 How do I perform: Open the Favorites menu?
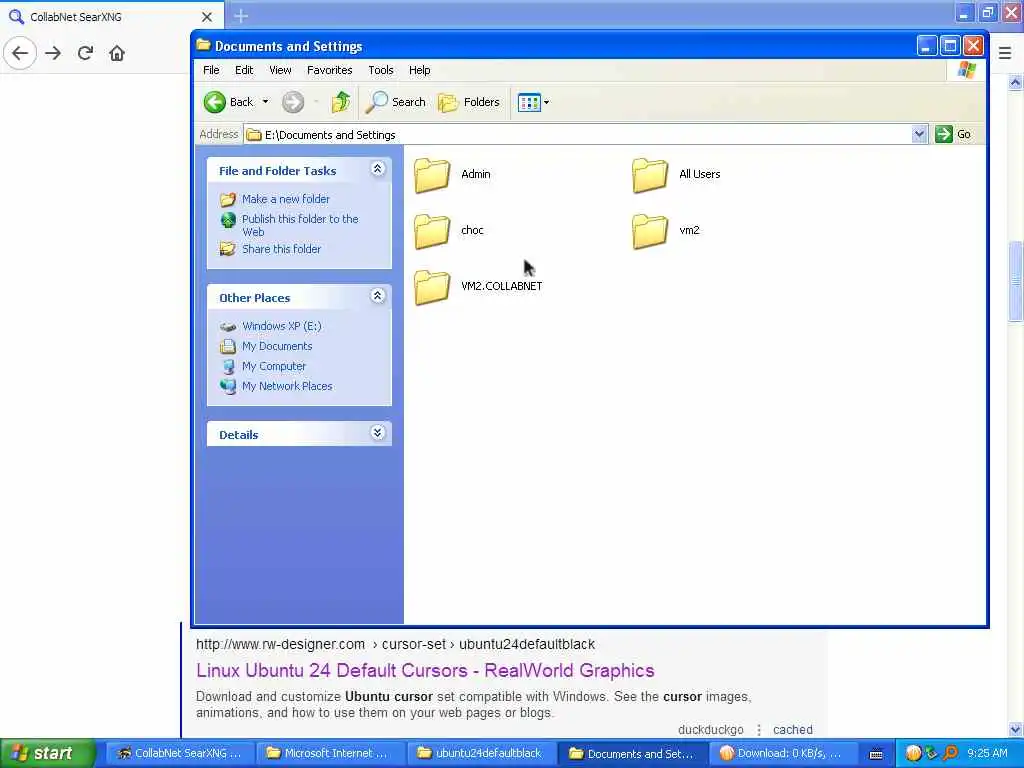tap(329, 70)
